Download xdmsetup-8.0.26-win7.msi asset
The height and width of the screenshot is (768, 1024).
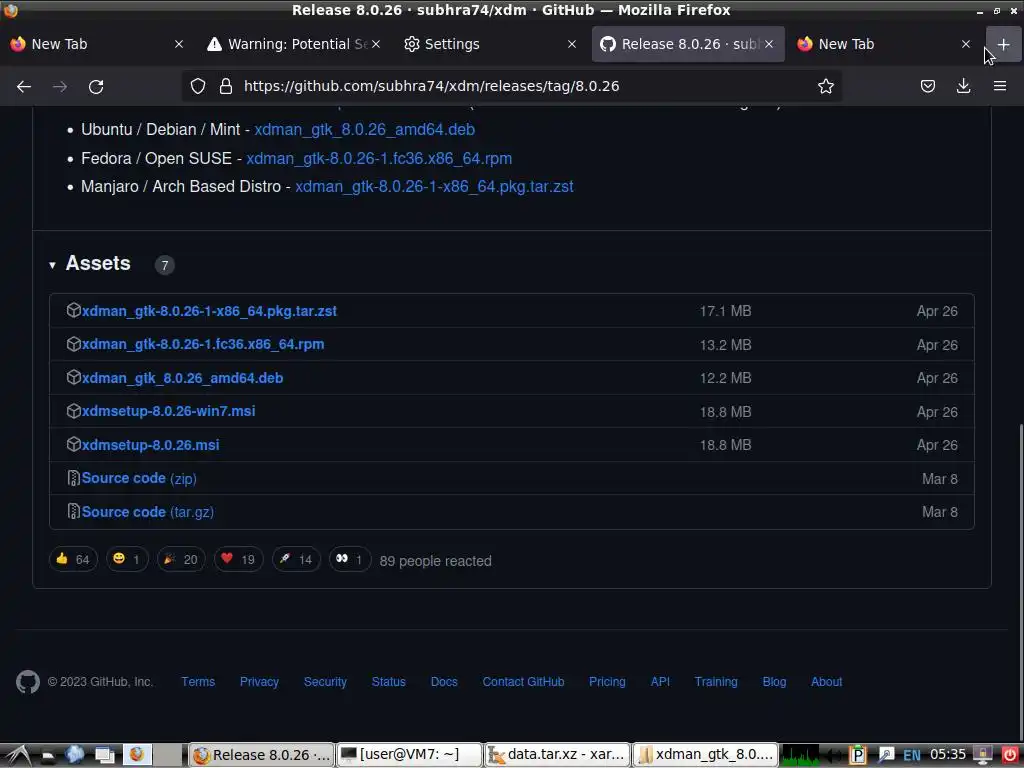pos(168,411)
